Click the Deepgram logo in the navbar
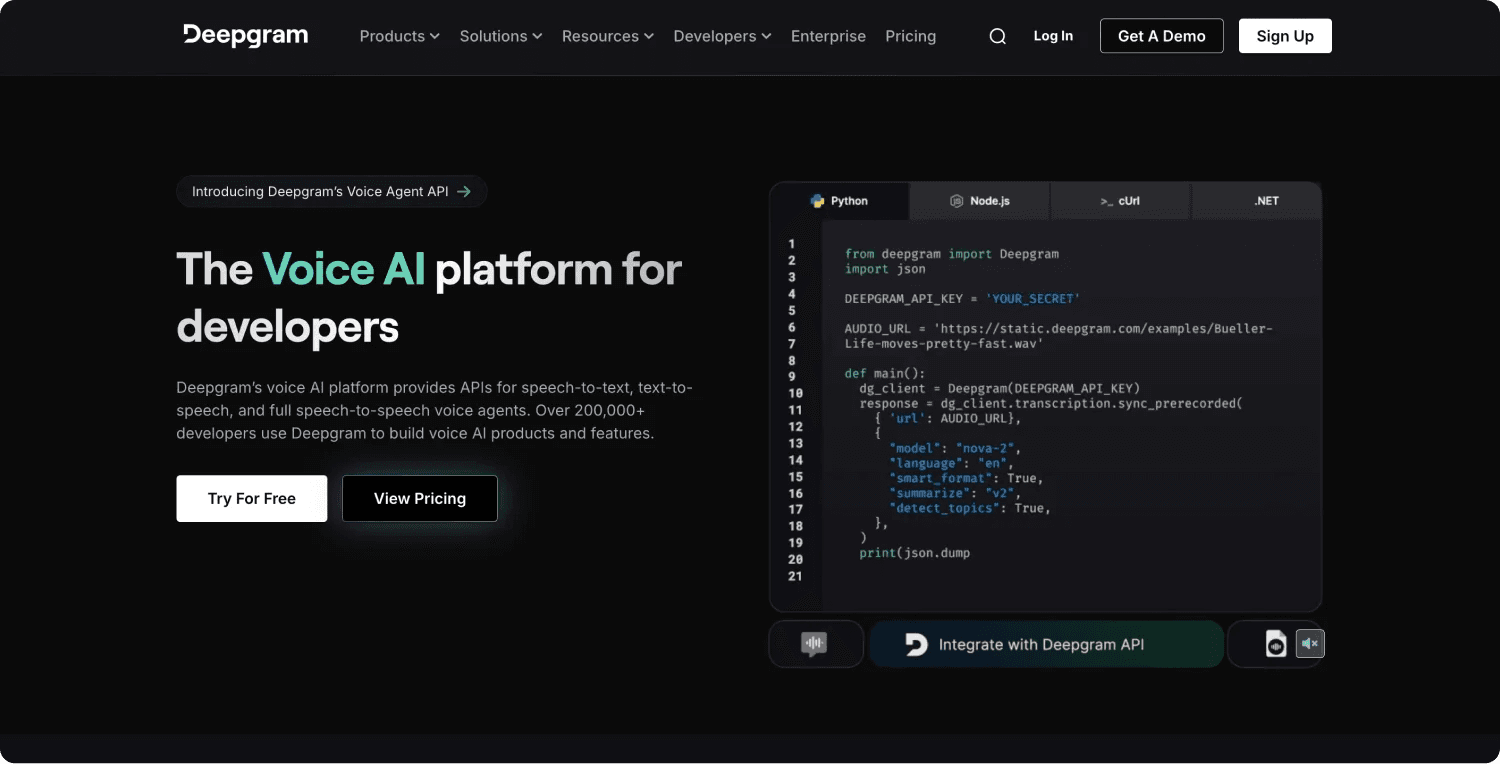Viewport: 1500px width, 764px height. point(245,35)
